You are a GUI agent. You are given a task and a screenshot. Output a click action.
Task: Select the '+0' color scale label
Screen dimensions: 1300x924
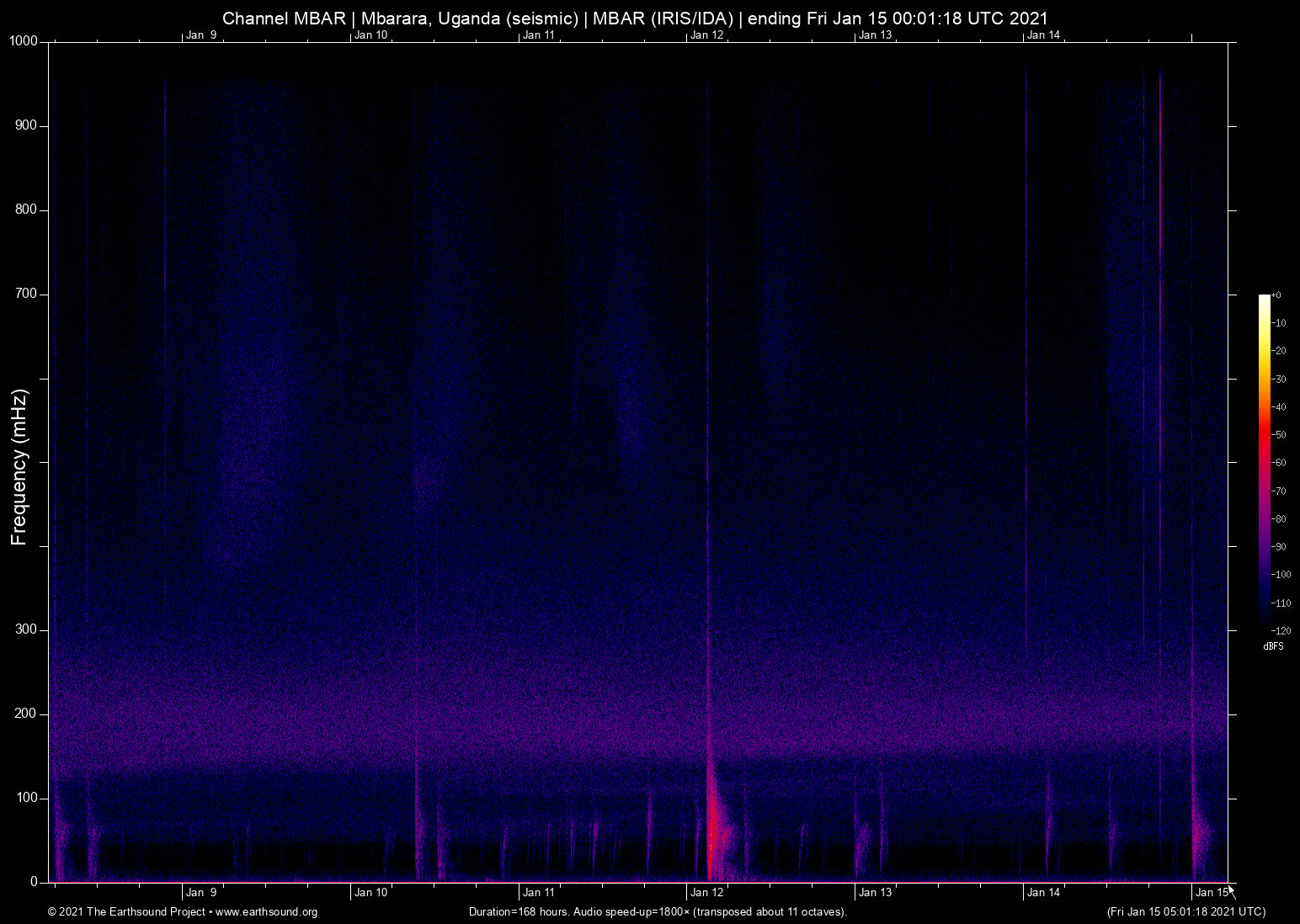(1276, 295)
